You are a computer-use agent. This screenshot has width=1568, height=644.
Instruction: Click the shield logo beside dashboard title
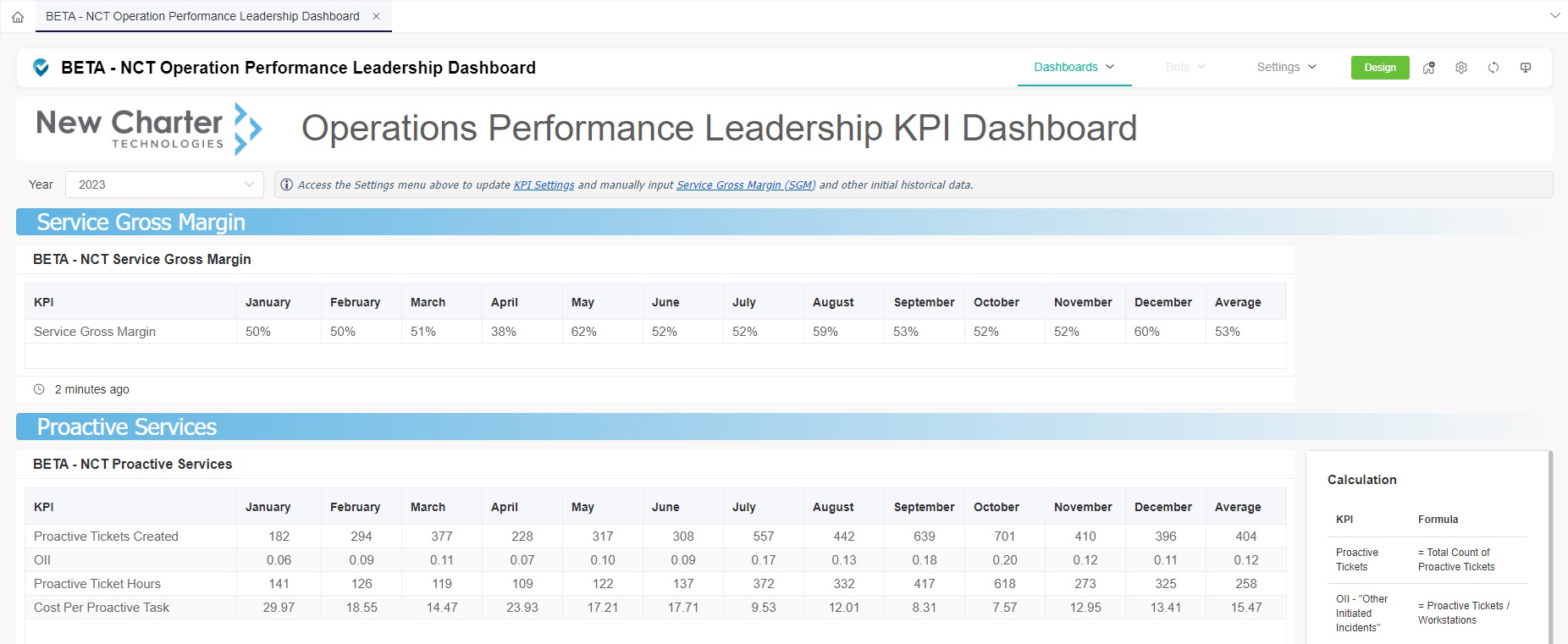tap(41, 68)
